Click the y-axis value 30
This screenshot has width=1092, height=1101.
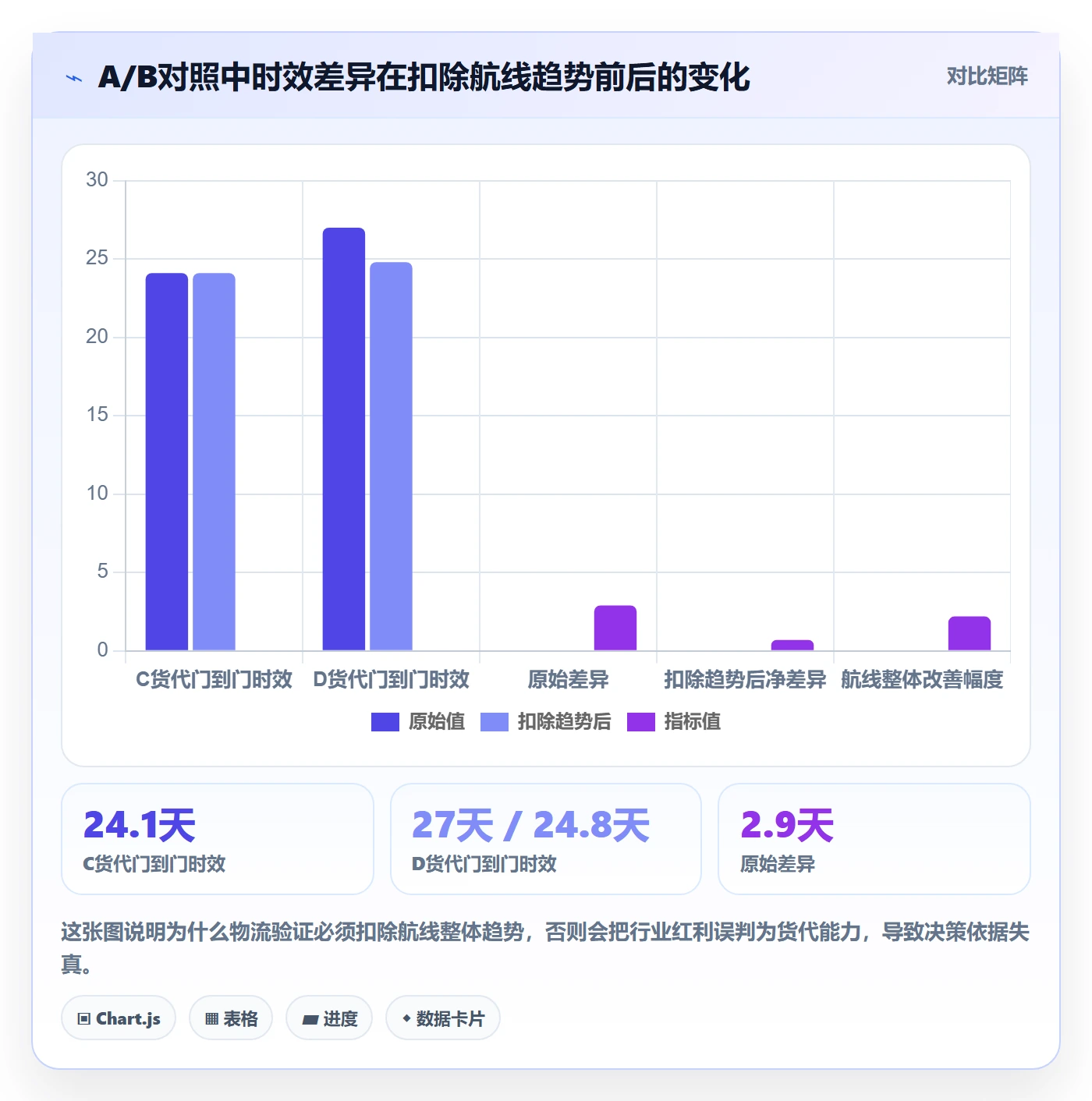click(97, 180)
